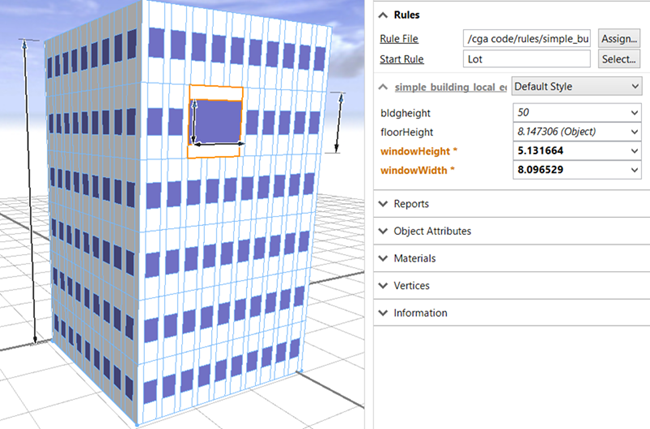650x429 pixels.
Task: Open the Default Style dropdown
Action: coord(576,87)
